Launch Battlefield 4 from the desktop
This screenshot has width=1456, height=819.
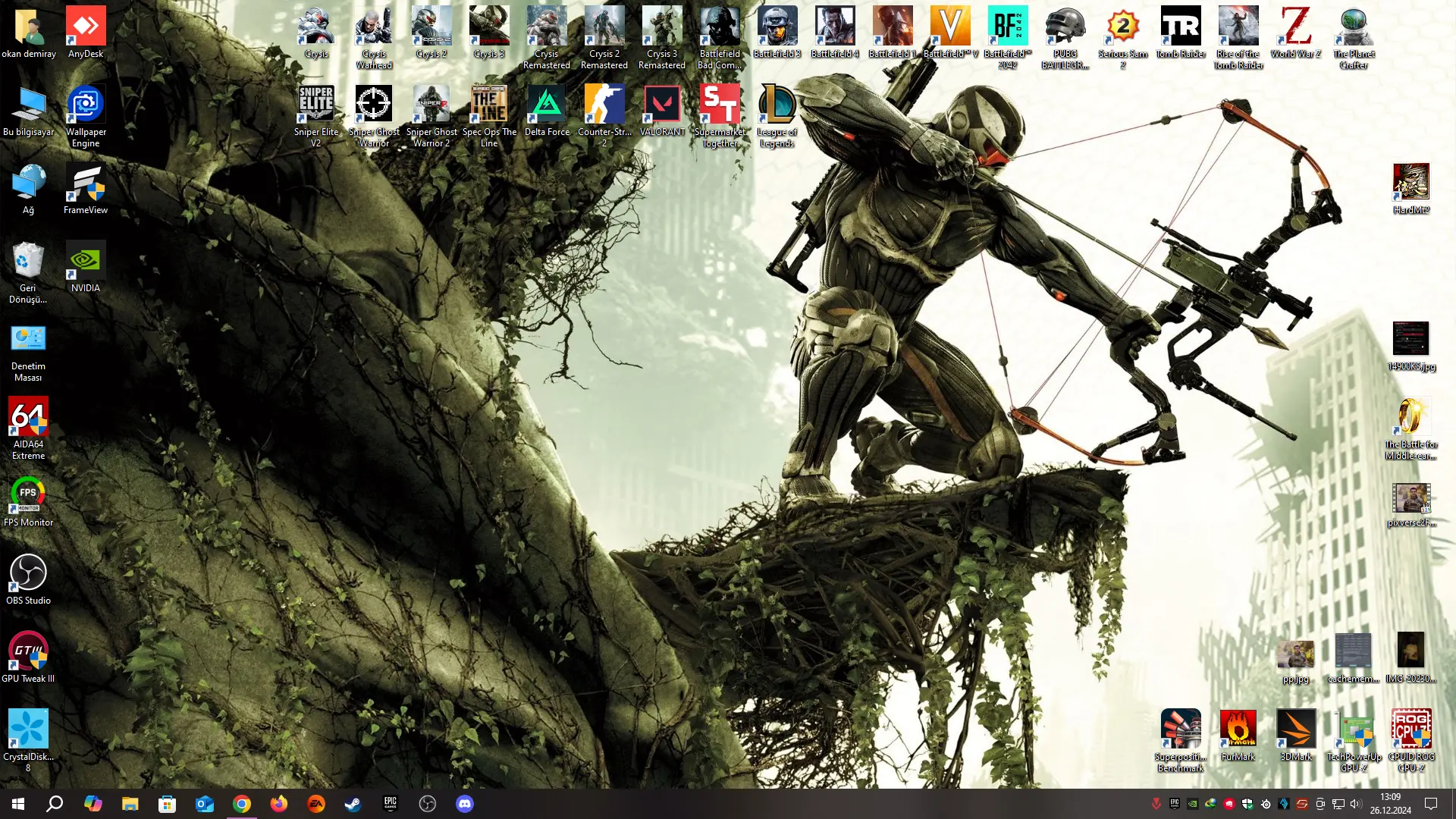(835, 33)
